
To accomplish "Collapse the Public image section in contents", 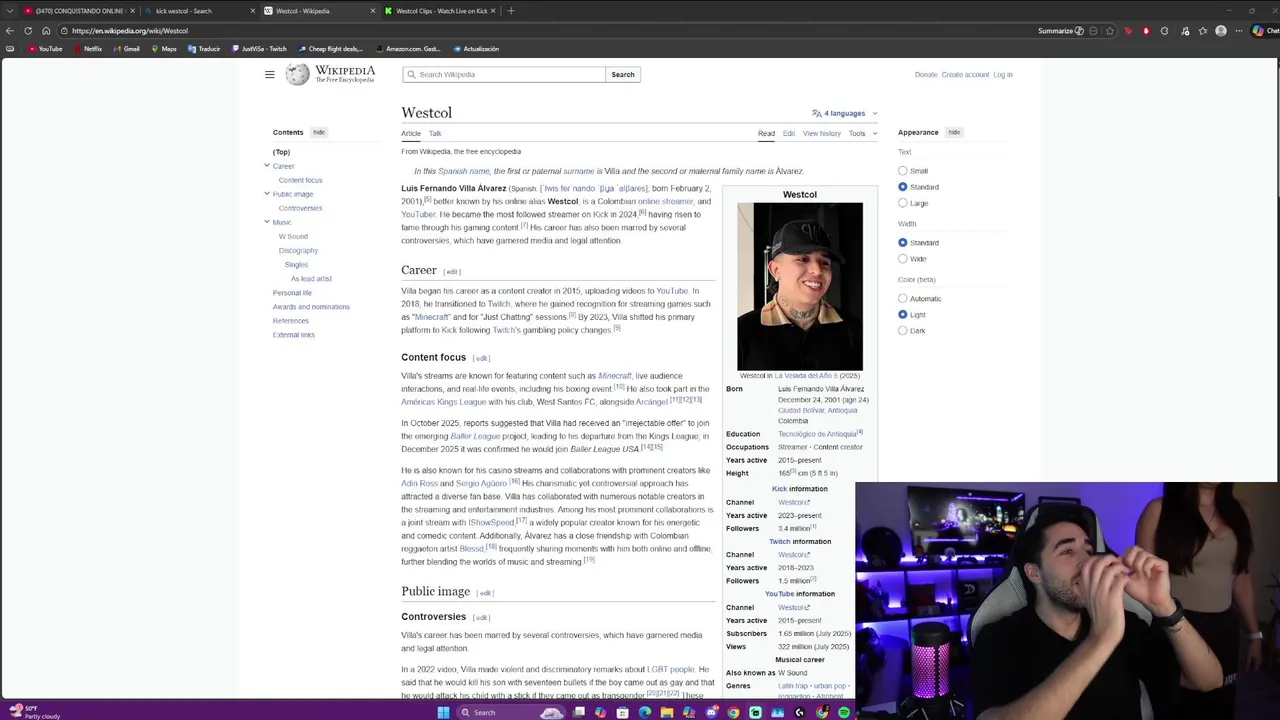I will pos(267,194).
